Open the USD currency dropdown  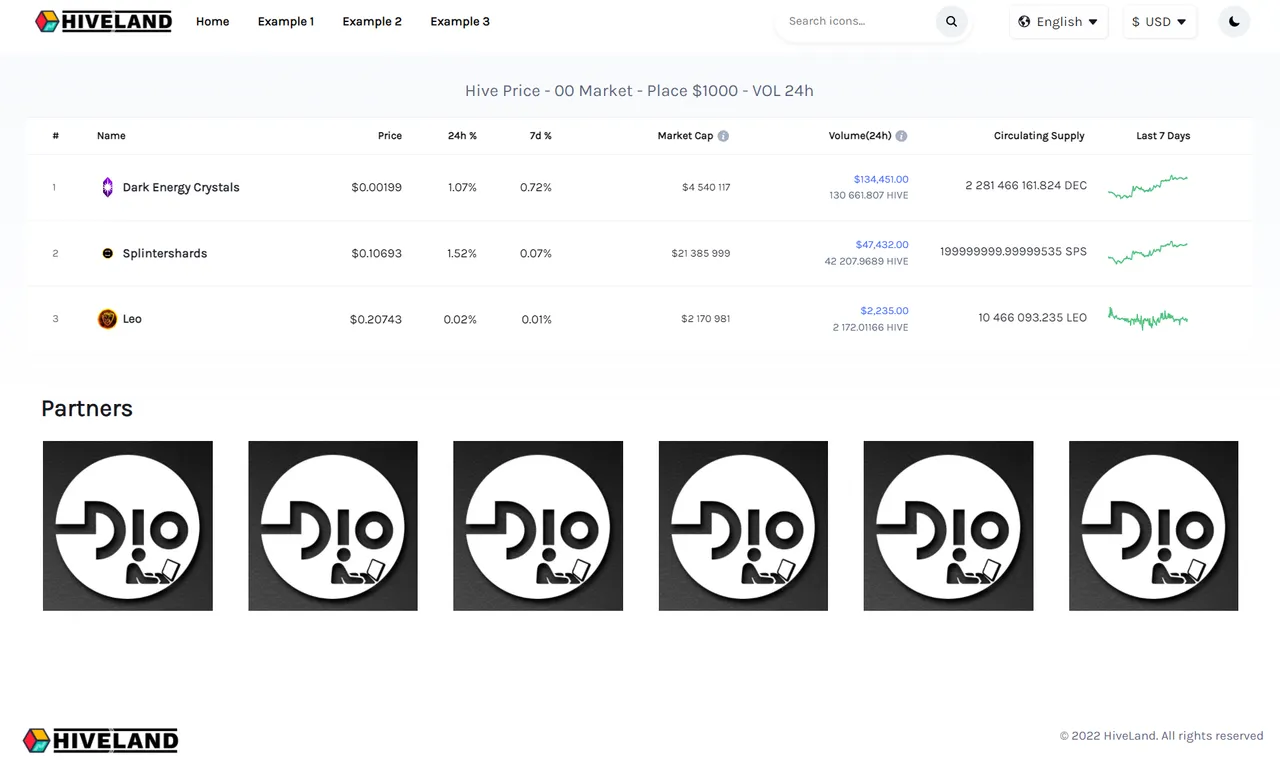click(x=1159, y=22)
